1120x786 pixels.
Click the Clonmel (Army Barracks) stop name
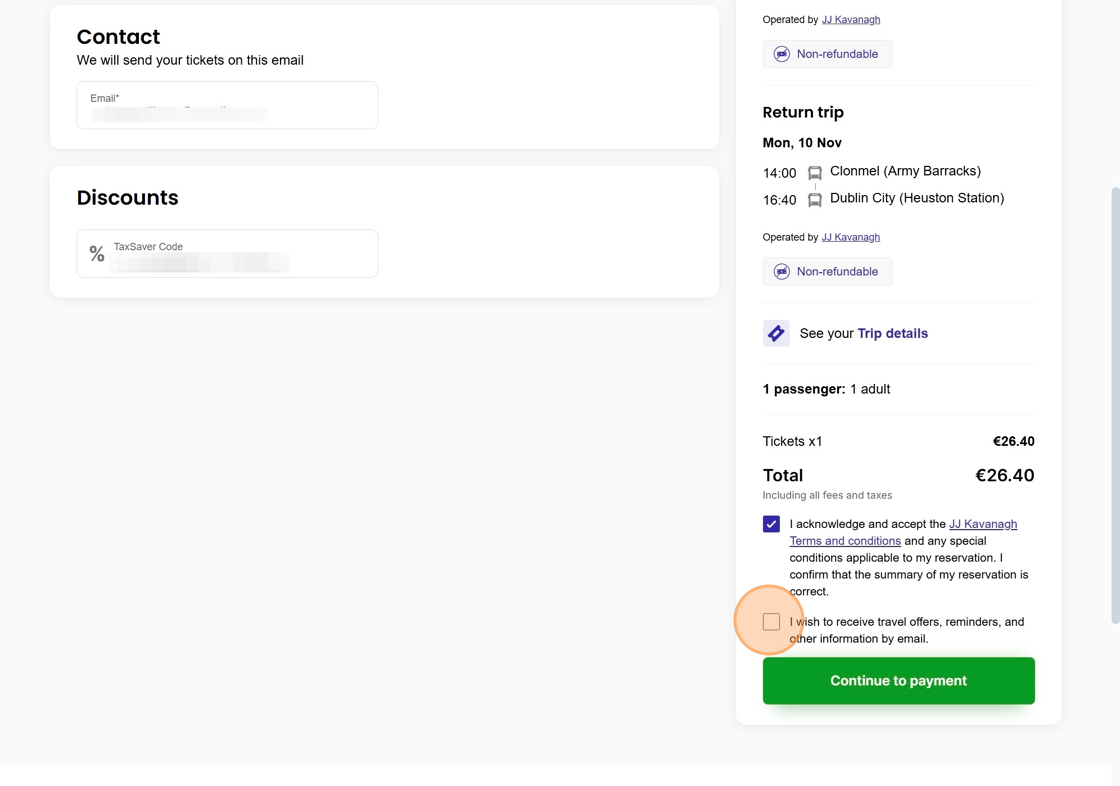[905, 171]
